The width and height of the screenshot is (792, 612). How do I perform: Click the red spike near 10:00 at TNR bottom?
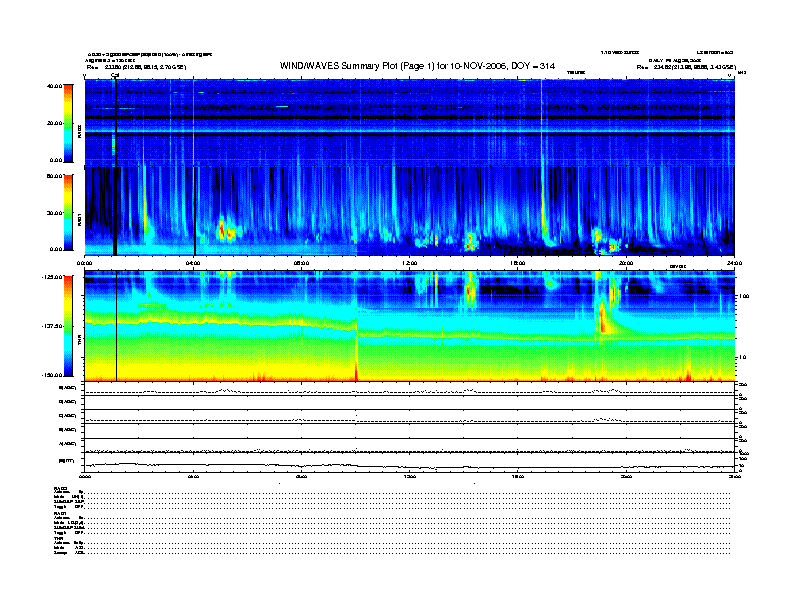(357, 371)
